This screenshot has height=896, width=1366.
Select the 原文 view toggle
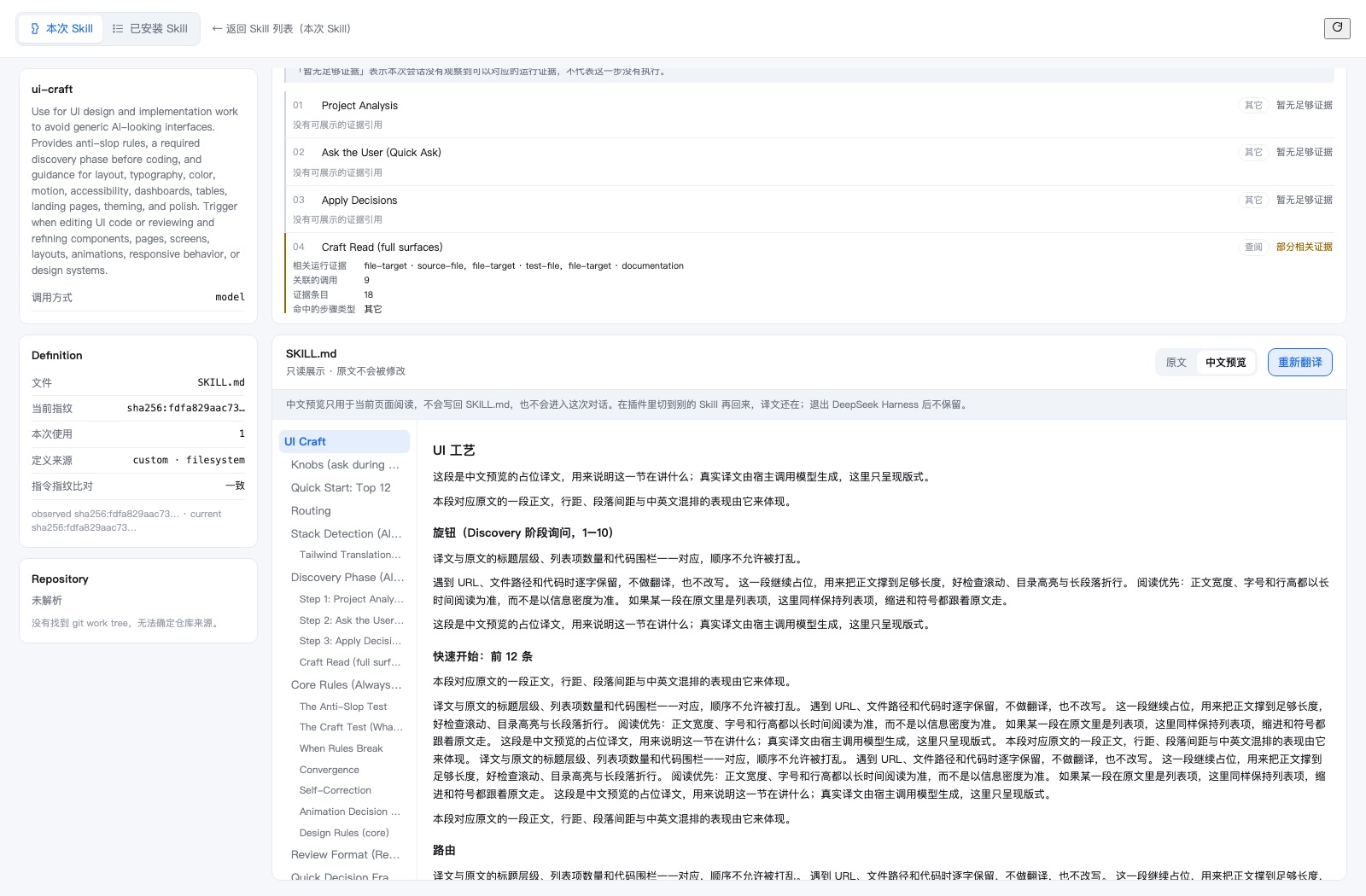point(1176,363)
